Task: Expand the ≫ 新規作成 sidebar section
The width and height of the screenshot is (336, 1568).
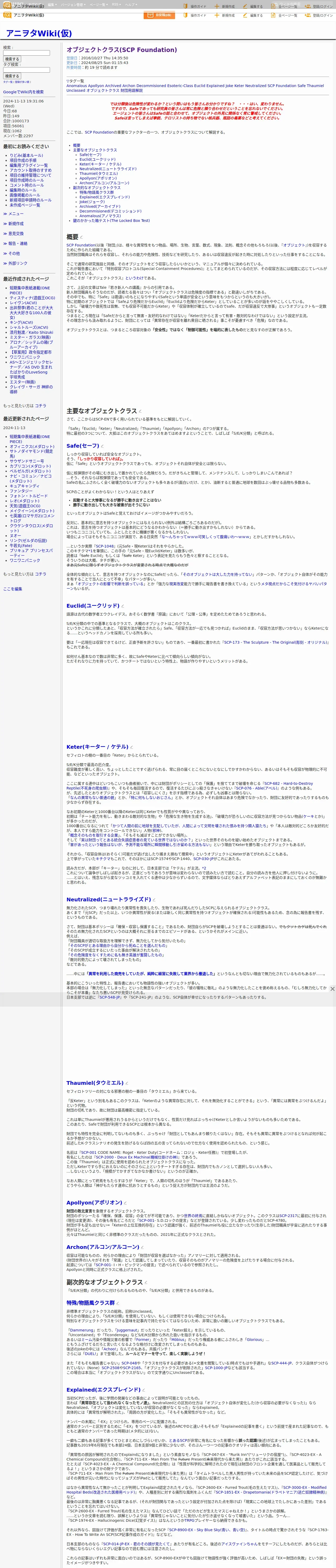Action: click(13, 223)
